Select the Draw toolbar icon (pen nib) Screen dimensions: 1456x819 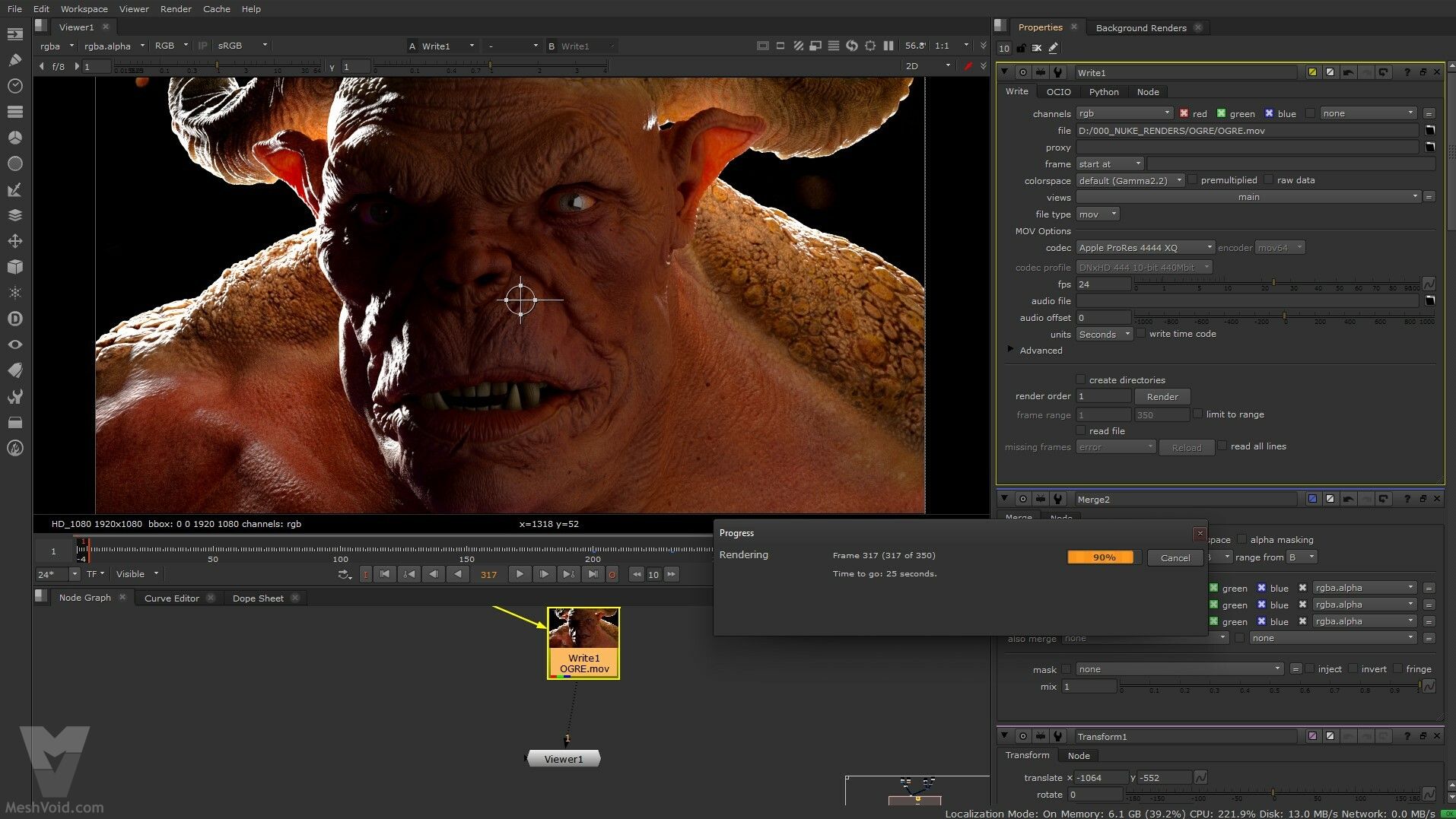pyautogui.click(x=14, y=60)
